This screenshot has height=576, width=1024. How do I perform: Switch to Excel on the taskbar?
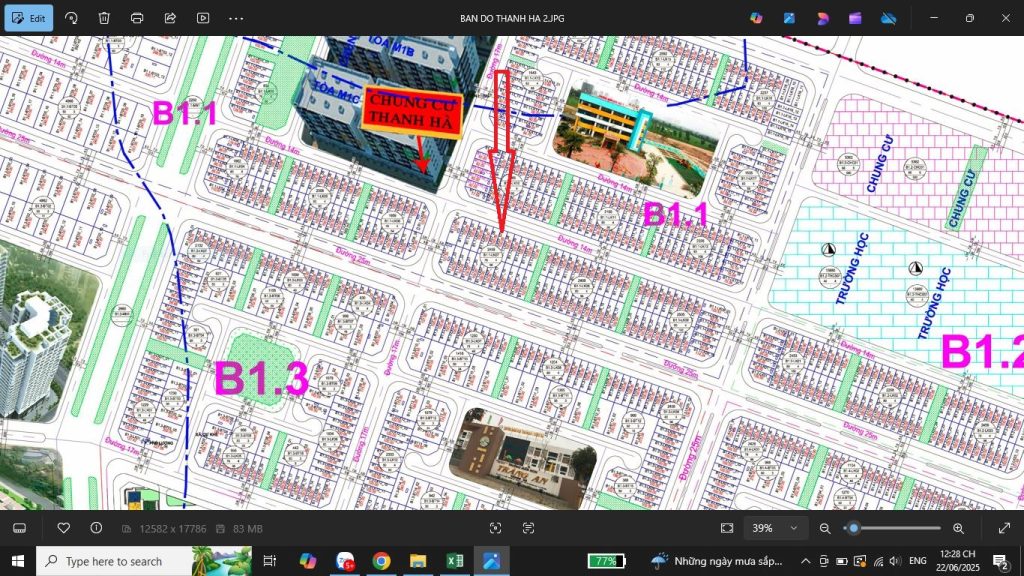pyautogui.click(x=455, y=561)
